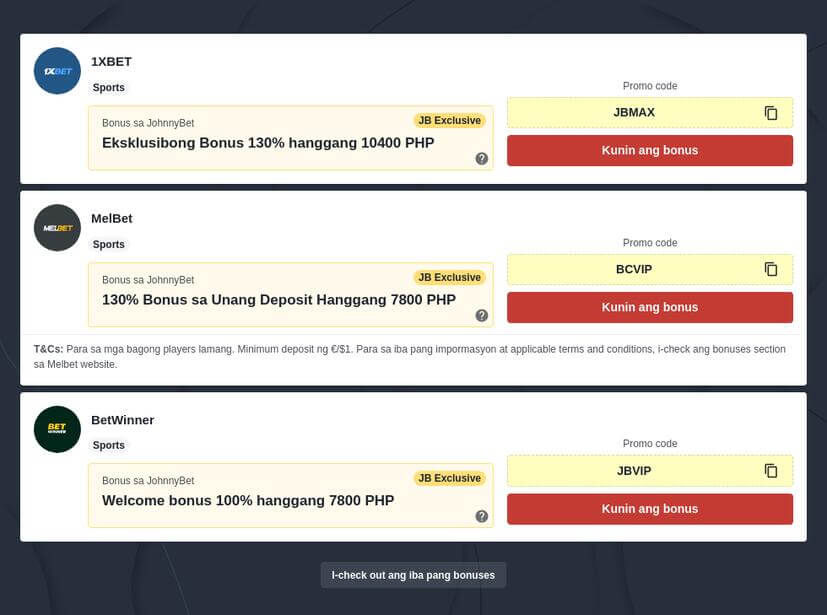Copy the JBVIP promo code using copy icon
This screenshot has height=615, width=827.
[x=769, y=470]
